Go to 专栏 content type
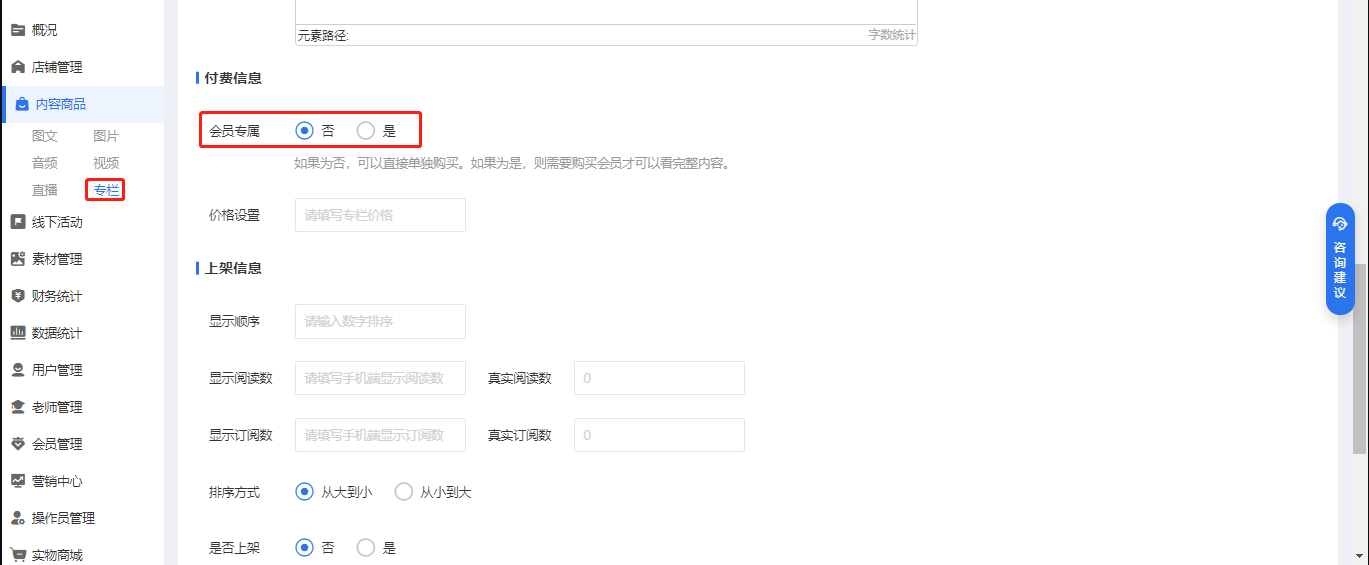Screen dimensions: 1369x565 click(x=106, y=190)
